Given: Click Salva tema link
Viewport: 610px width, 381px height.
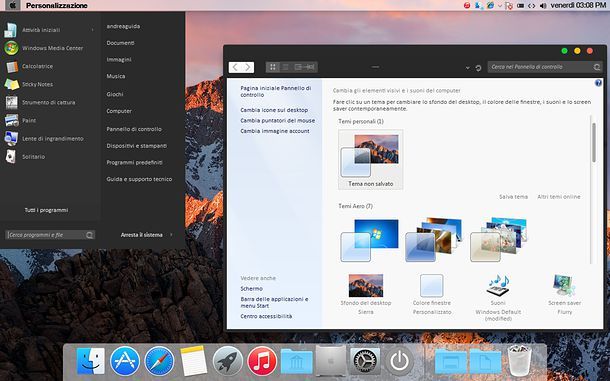Looking at the screenshot, I should (514, 197).
